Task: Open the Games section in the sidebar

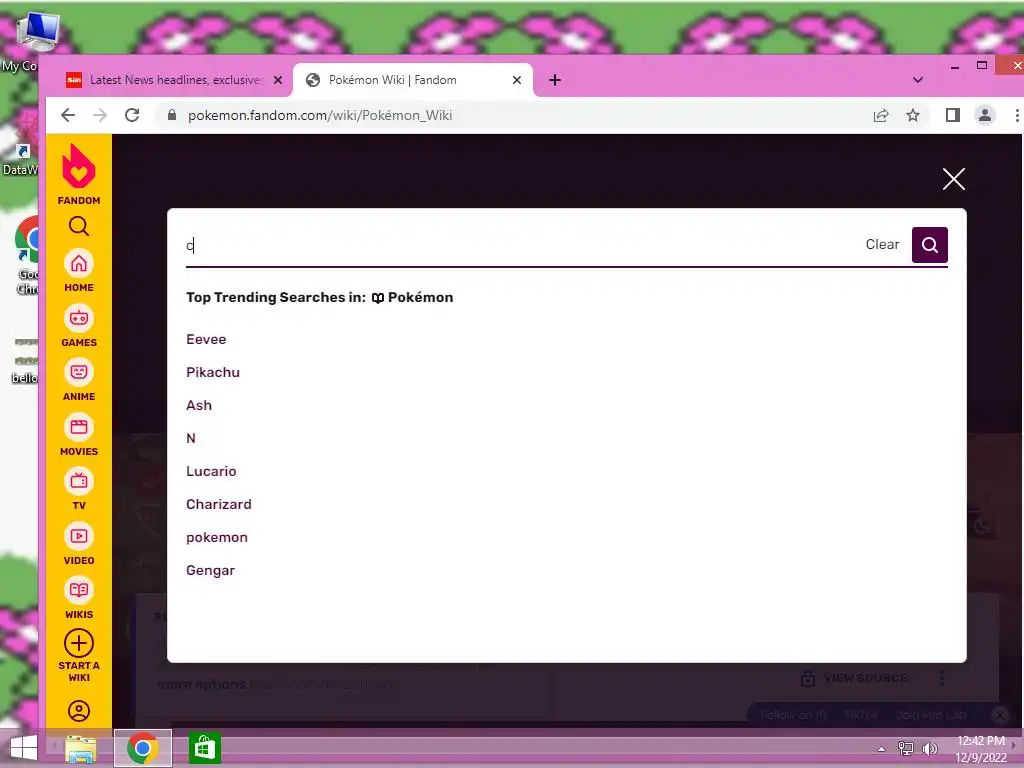Action: pos(79,326)
